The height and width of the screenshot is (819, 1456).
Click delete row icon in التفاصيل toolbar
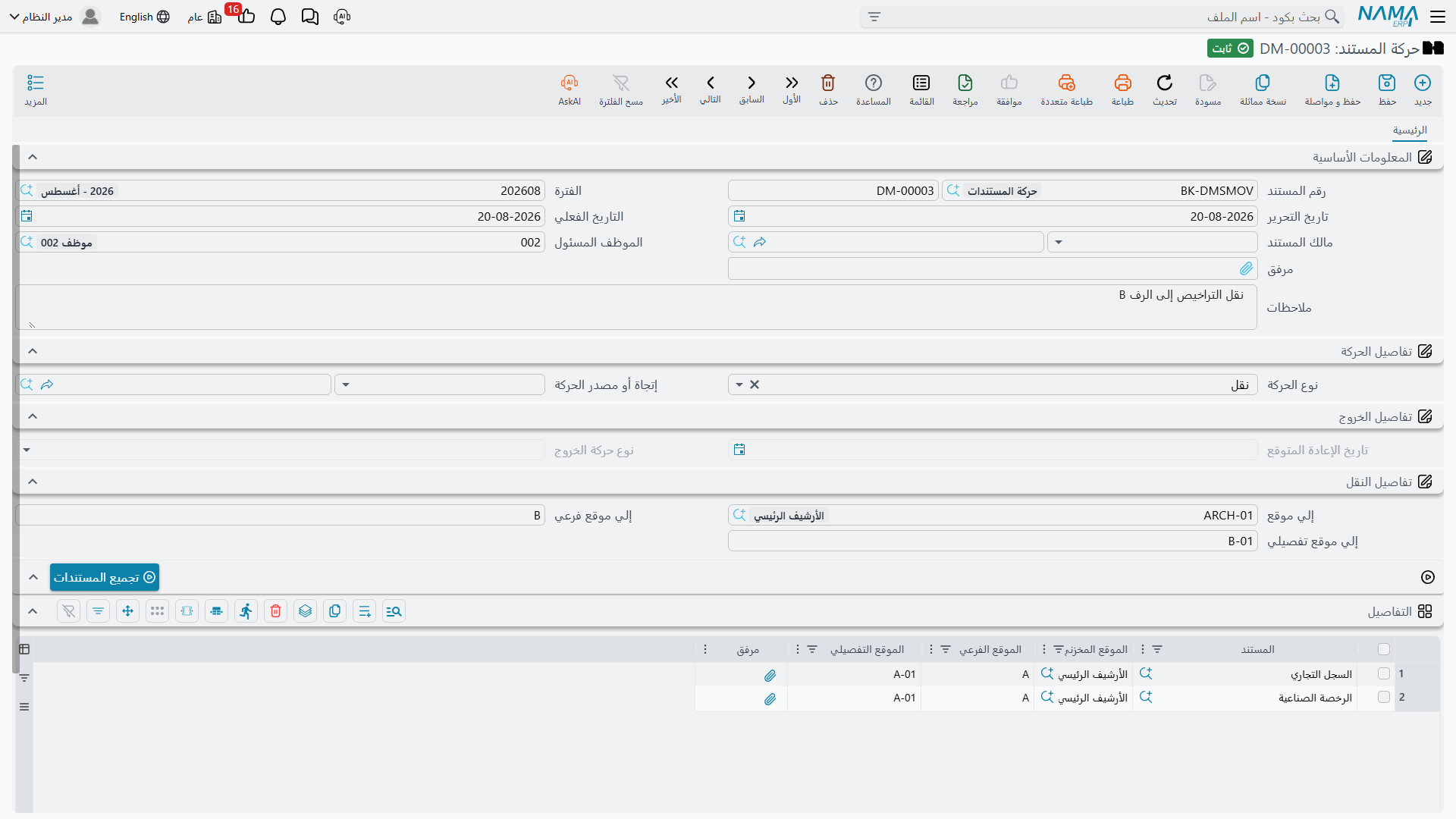tap(276, 611)
